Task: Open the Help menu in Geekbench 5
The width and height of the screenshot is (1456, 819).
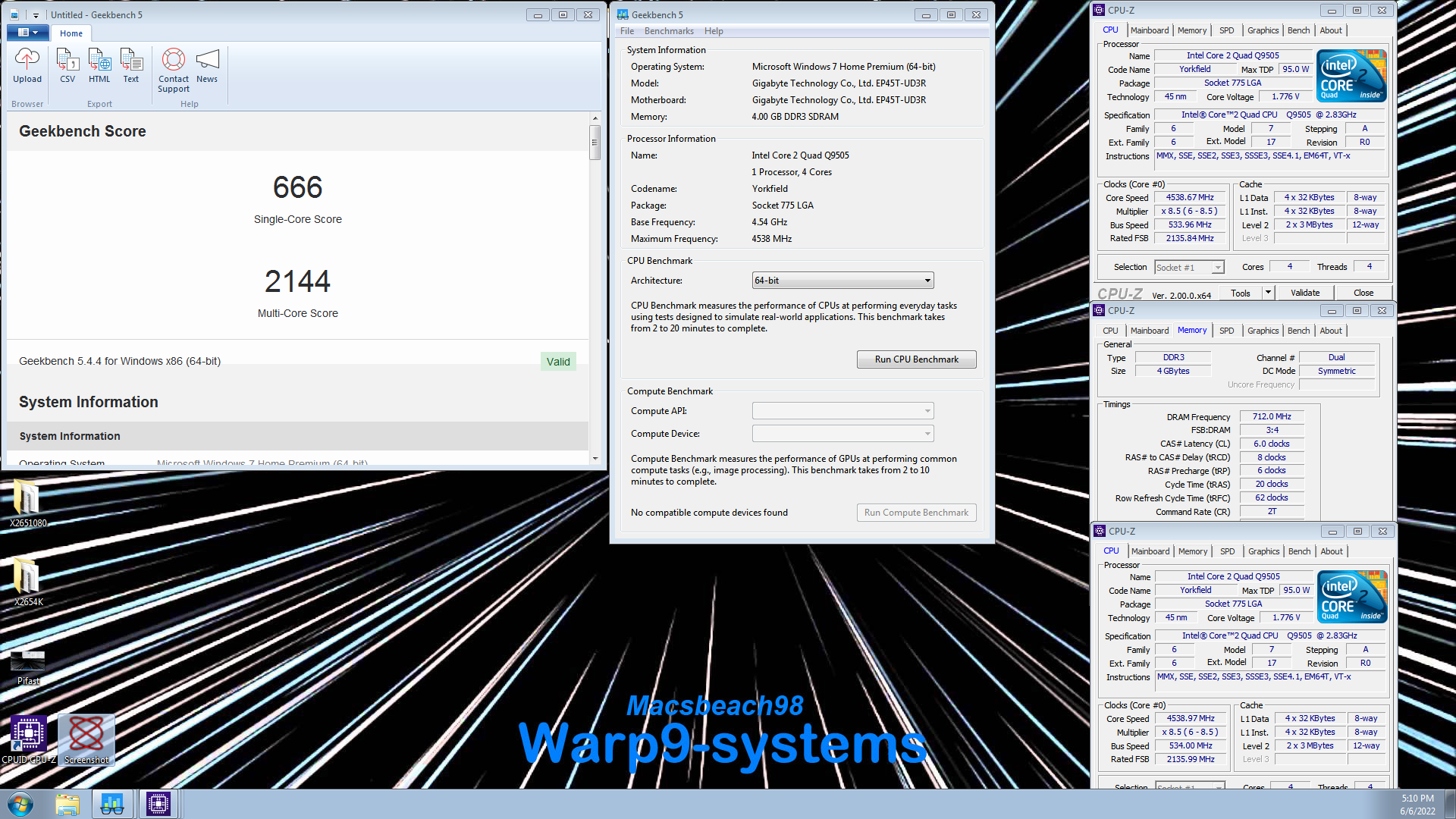Action: tap(714, 31)
